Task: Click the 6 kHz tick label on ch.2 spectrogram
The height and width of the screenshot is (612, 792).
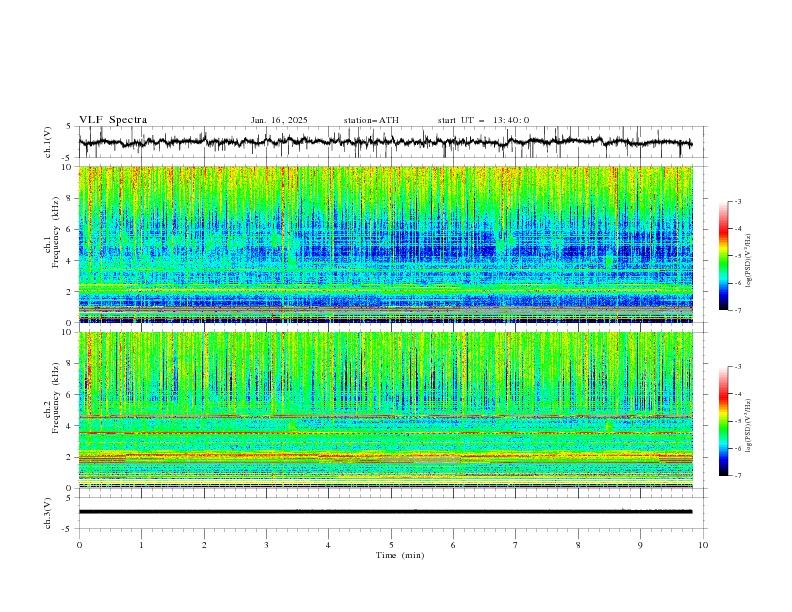Action: click(71, 394)
